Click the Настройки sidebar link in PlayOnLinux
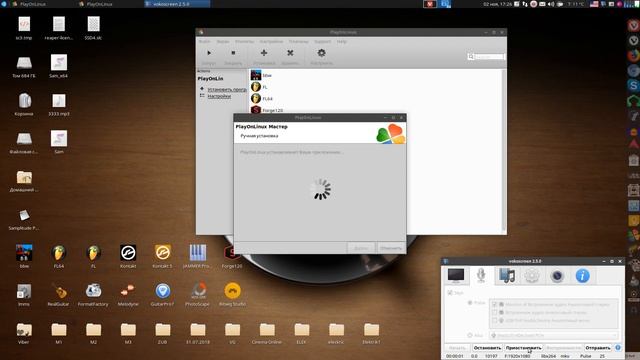The width and height of the screenshot is (640, 360). pyautogui.click(x=219, y=96)
